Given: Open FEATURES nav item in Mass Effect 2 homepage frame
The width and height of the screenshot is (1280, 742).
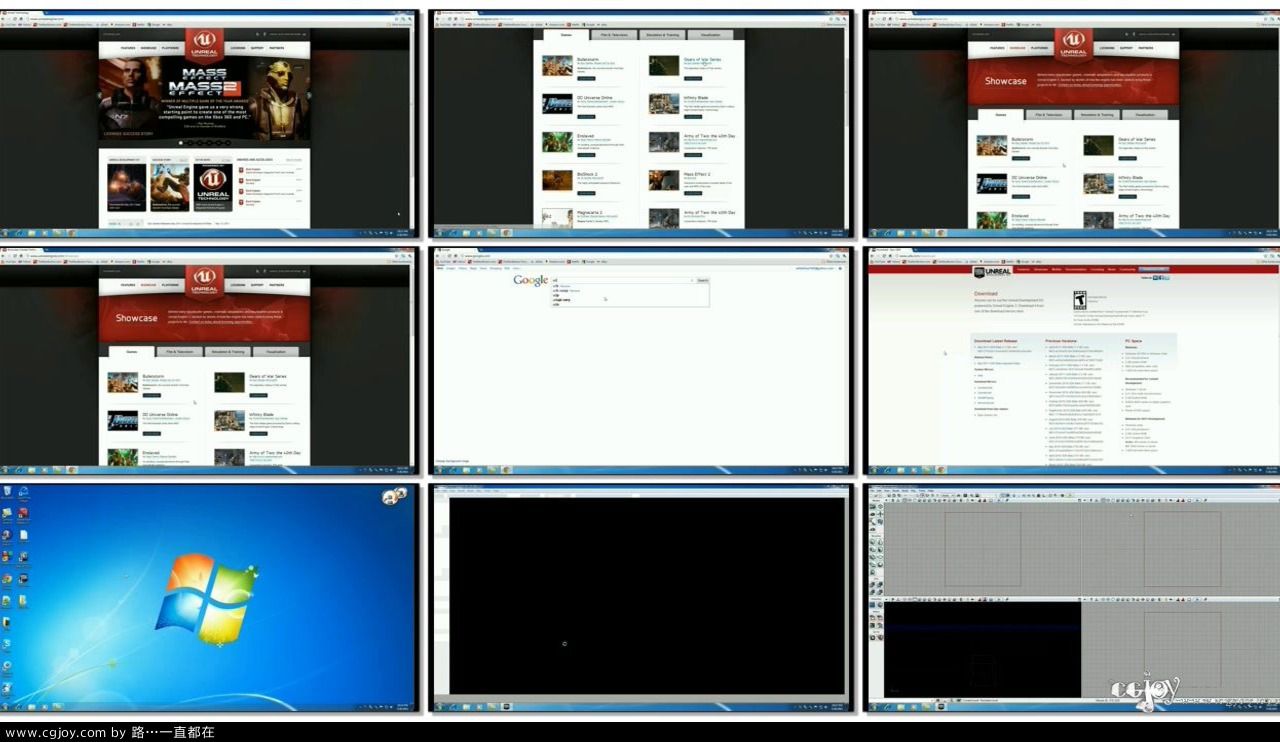Looking at the screenshot, I should pos(128,47).
